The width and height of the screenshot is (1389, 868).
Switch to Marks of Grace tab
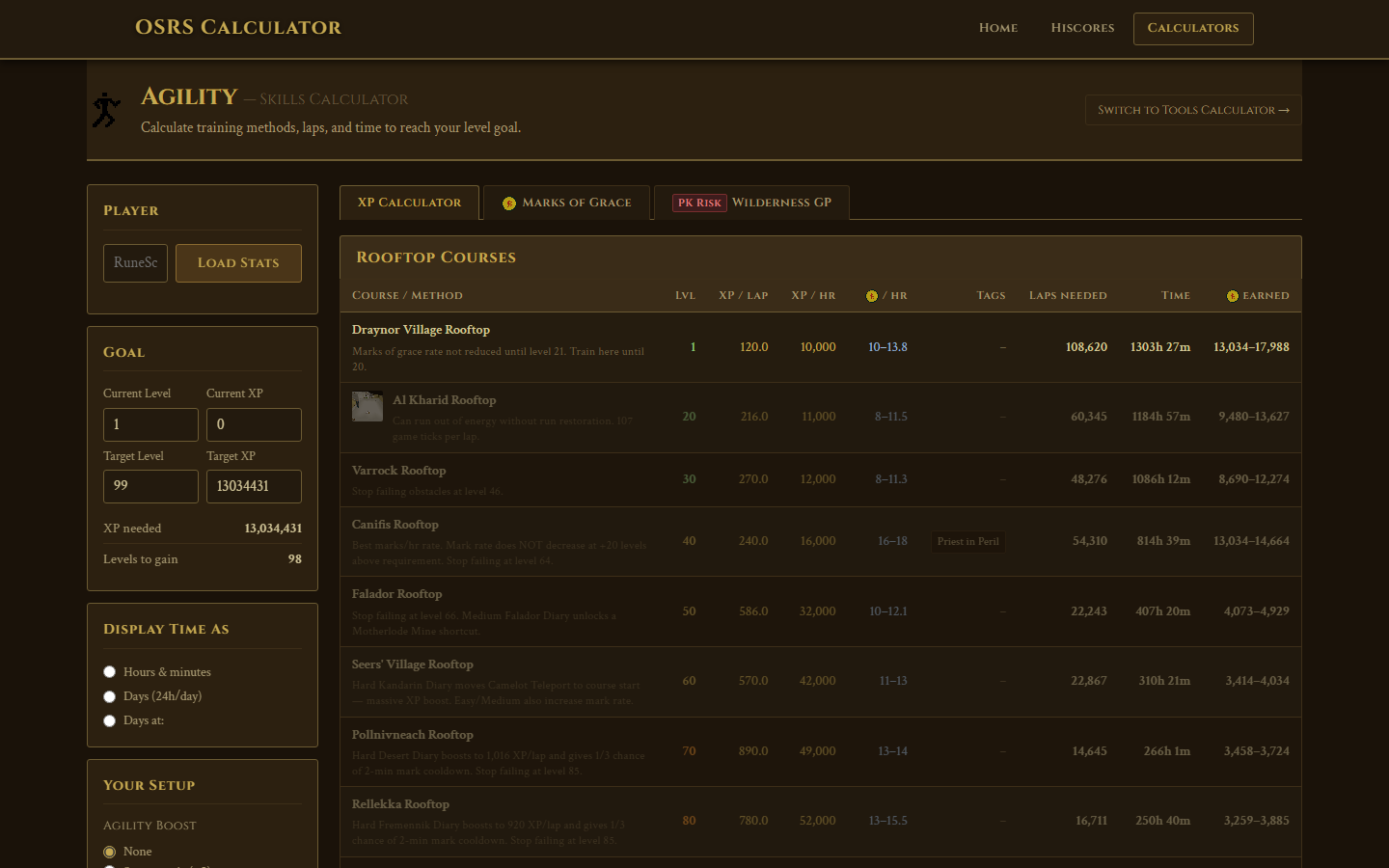click(566, 203)
